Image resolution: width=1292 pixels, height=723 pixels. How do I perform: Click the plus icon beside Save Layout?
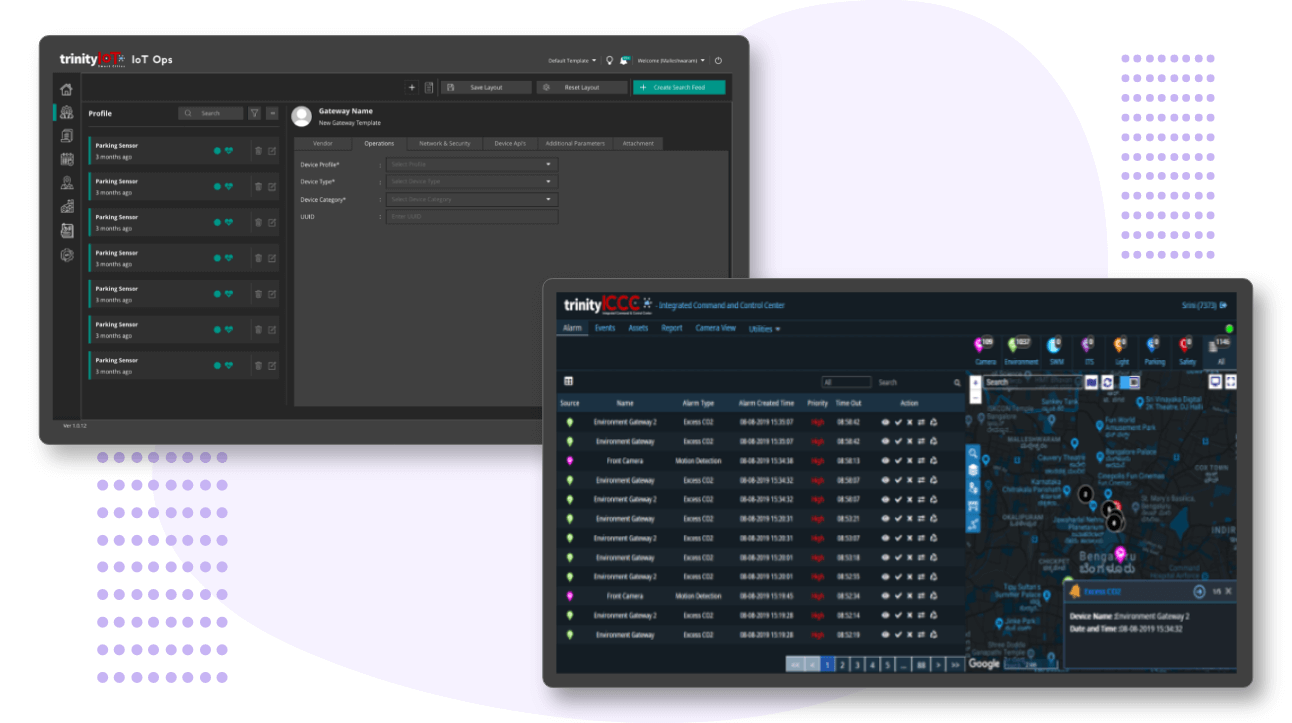(412, 87)
